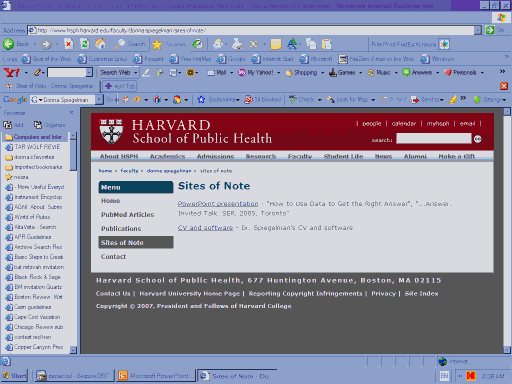Click the Print icon in the toolbar
Screen dimensions: 512x384
point(237,44)
